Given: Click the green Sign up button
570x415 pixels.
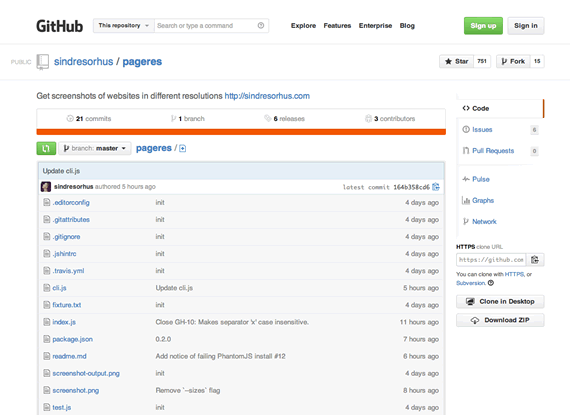Looking at the screenshot, I should tap(483, 26).
